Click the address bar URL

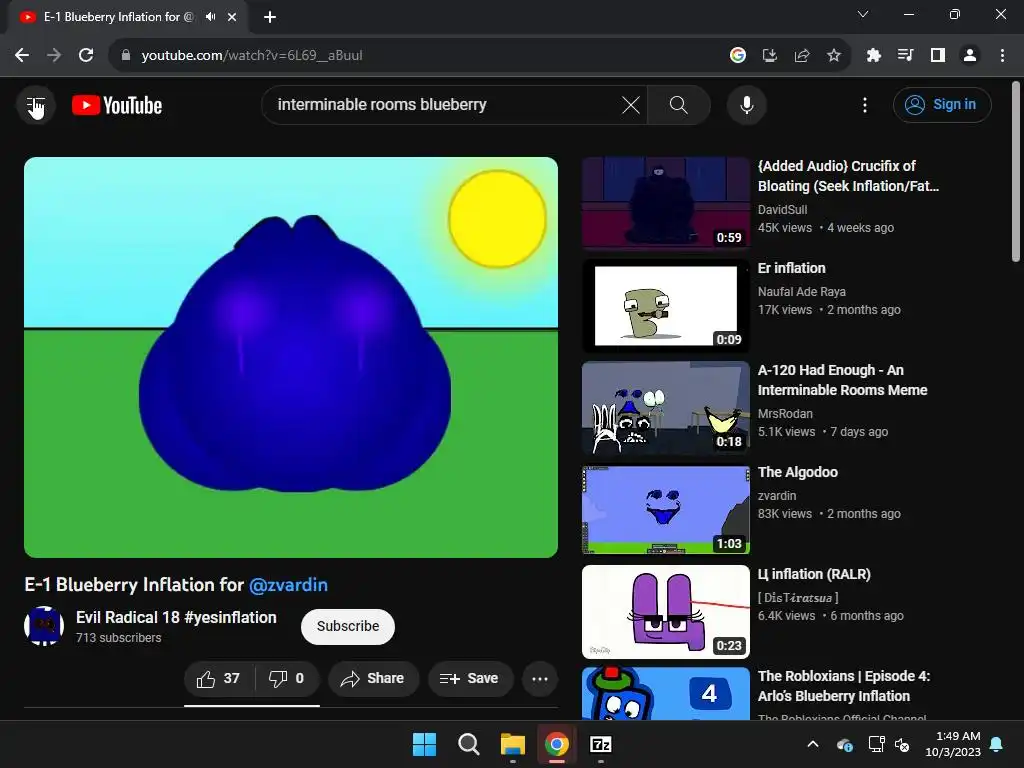point(251,56)
